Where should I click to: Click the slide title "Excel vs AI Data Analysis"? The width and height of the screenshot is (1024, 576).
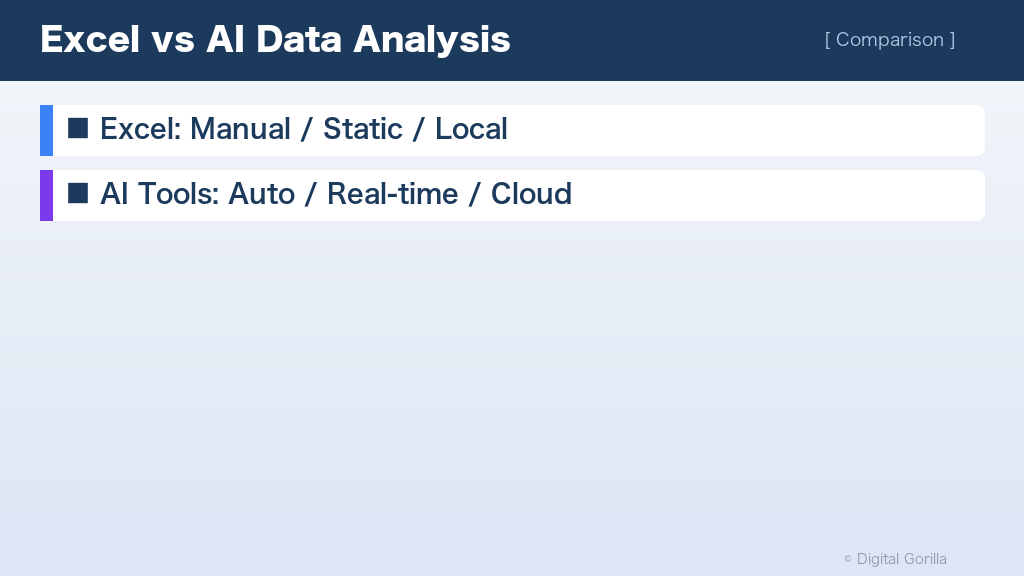click(x=275, y=39)
